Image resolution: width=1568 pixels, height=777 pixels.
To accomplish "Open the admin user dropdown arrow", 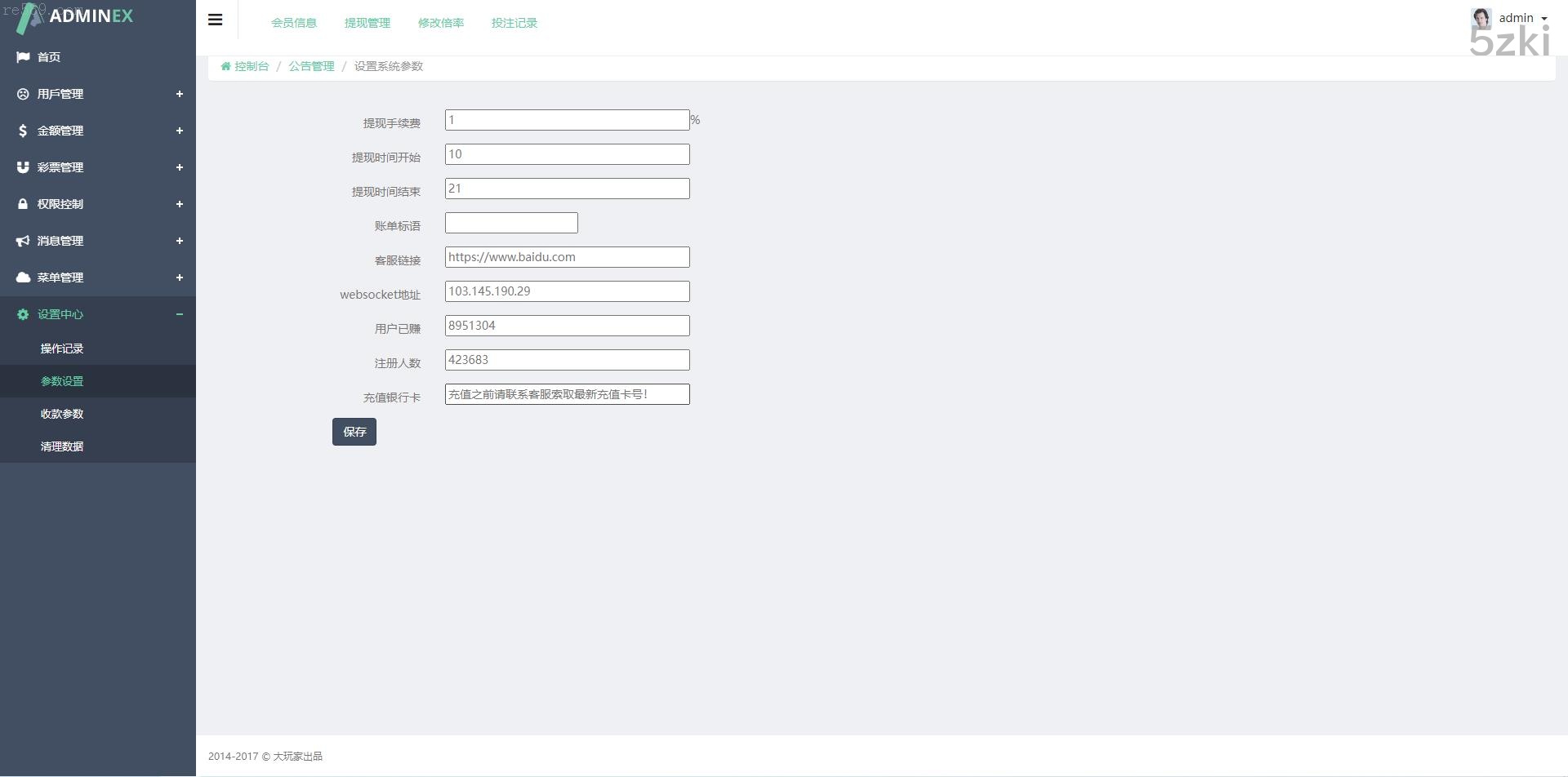I will pos(1544,19).
